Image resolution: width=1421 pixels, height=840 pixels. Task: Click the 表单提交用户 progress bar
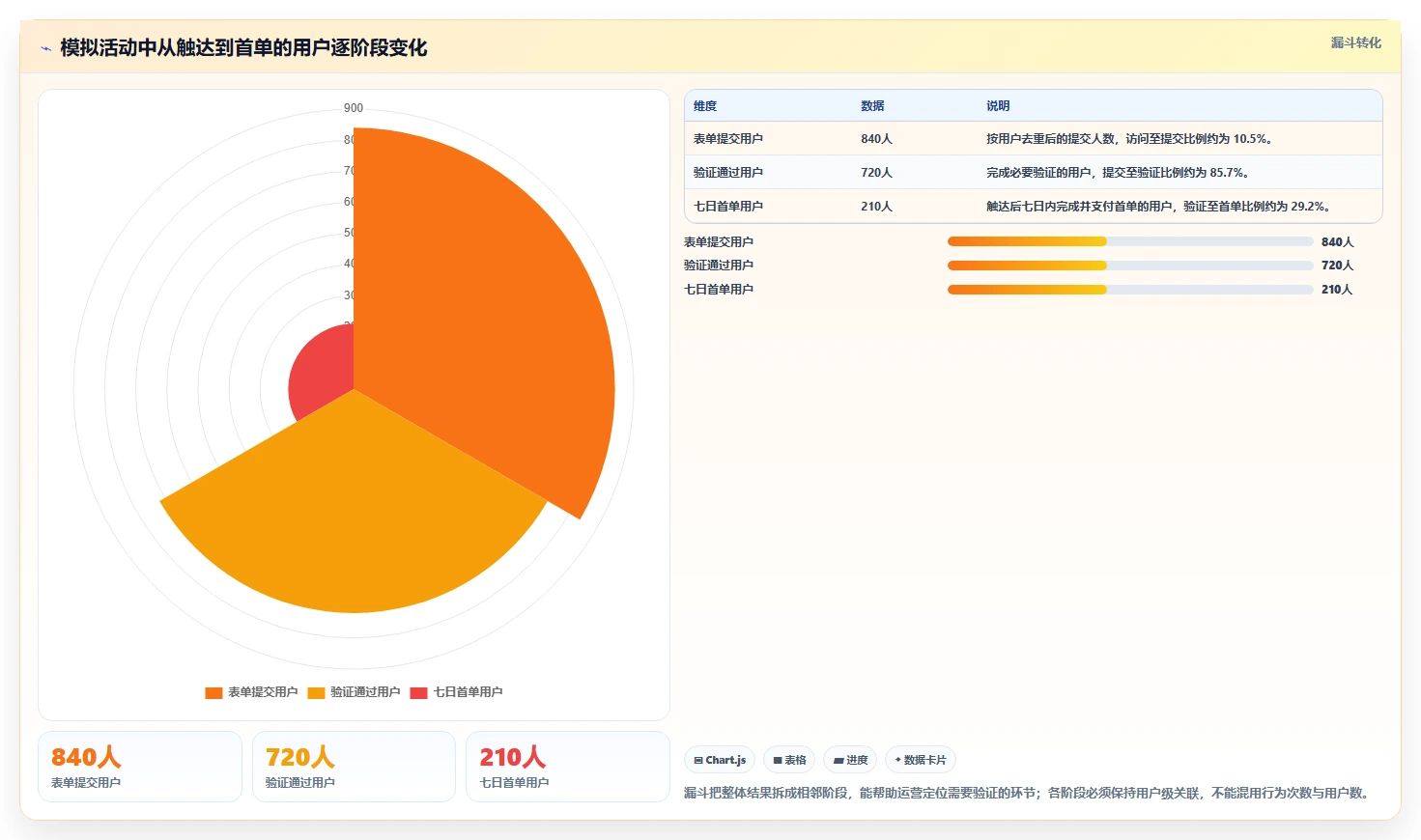coord(1130,241)
